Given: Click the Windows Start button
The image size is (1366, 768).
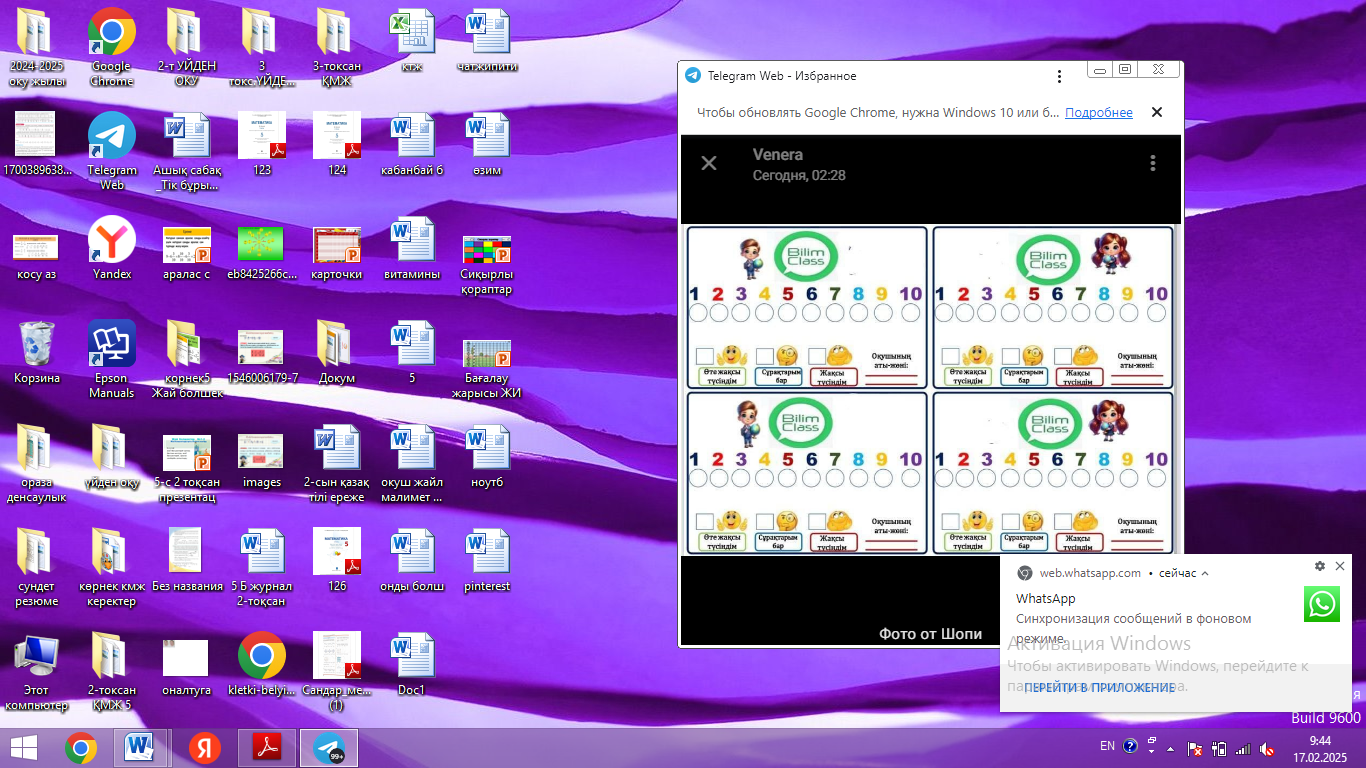Looking at the screenshot, I should (x=24, y=748).
